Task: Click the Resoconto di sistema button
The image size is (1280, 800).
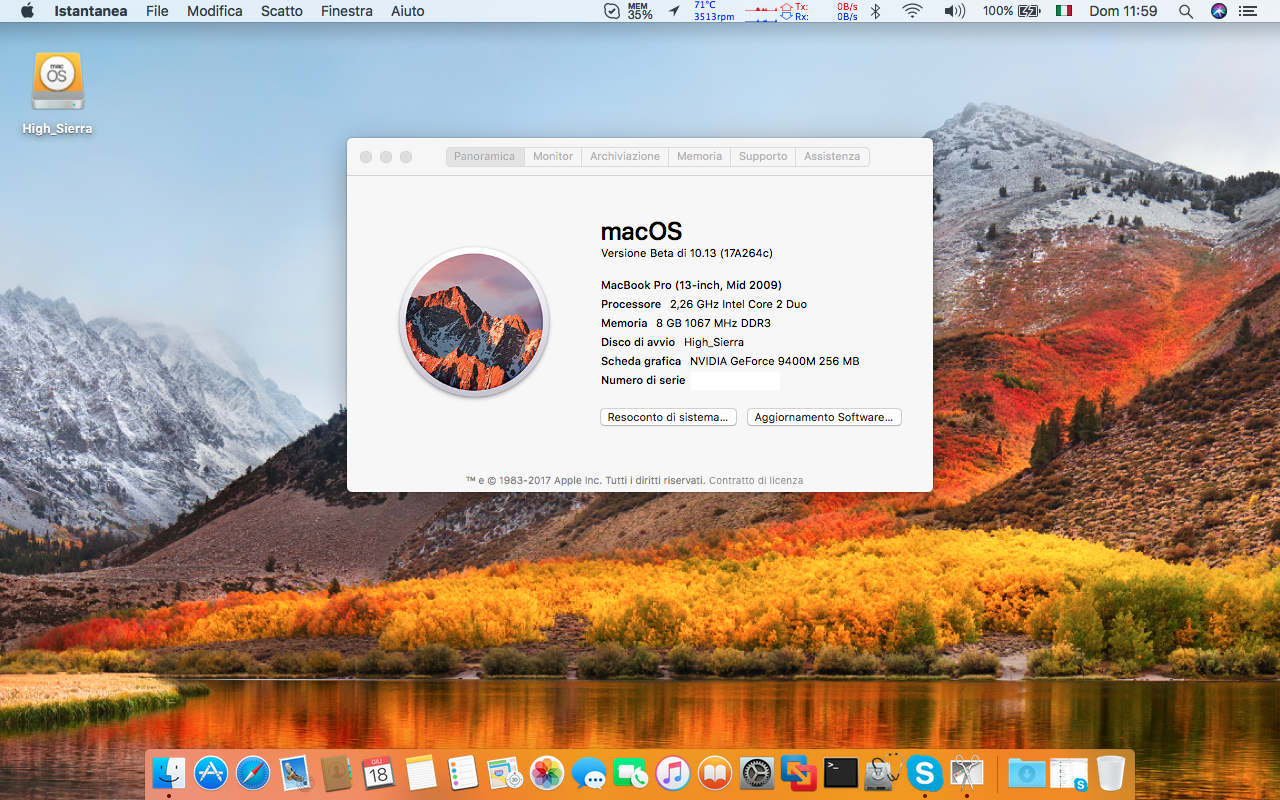Action: (x=668, y=417)
